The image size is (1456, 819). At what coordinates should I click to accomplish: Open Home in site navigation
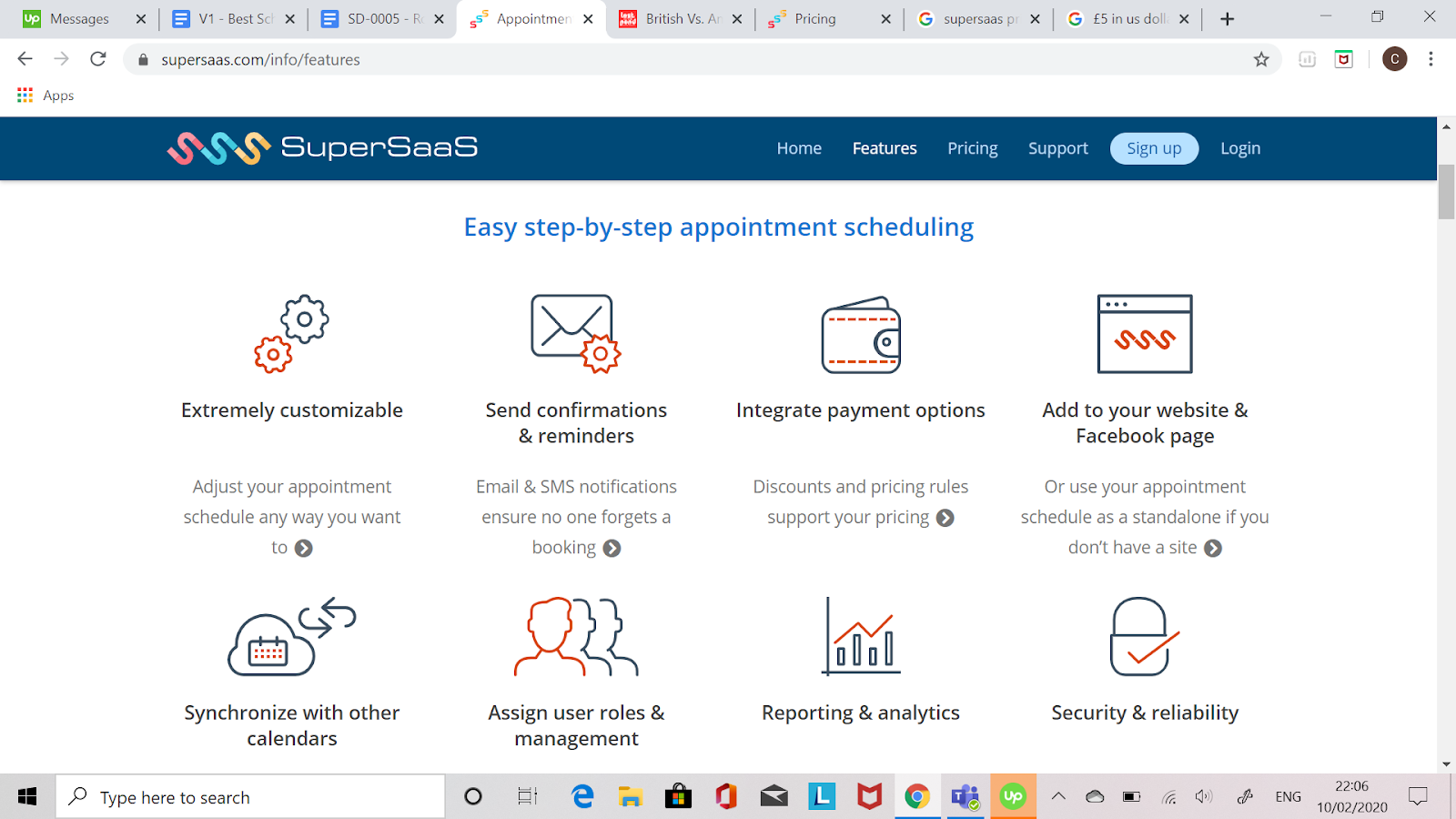[799, 148]
